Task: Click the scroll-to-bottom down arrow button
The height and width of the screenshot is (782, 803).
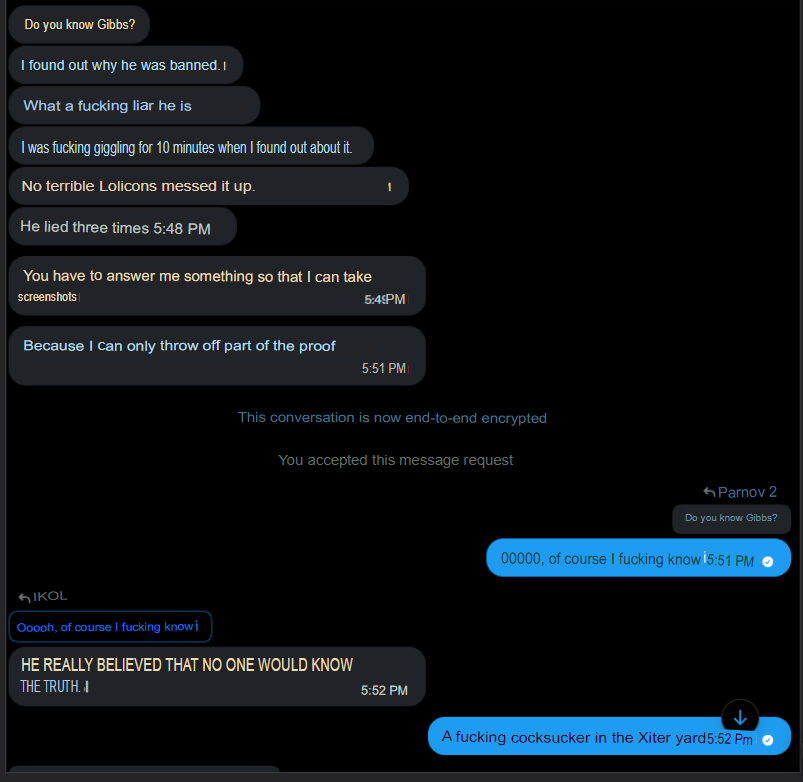Action: pos(740,718)
